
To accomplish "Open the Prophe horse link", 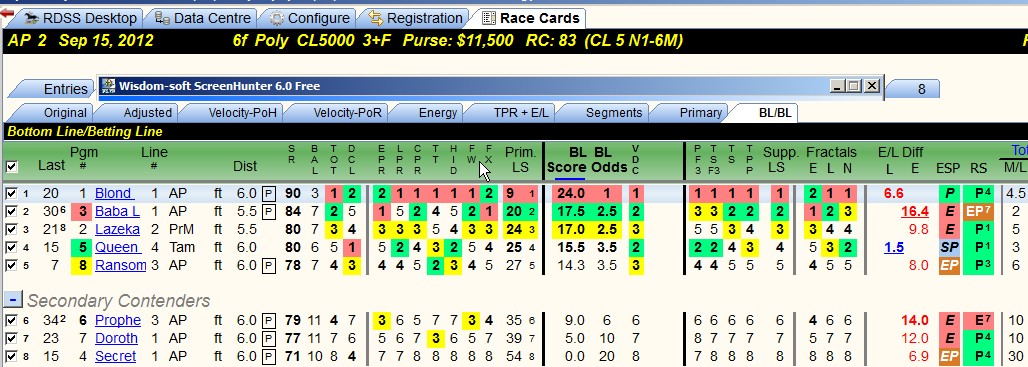I will coord(118,320).
